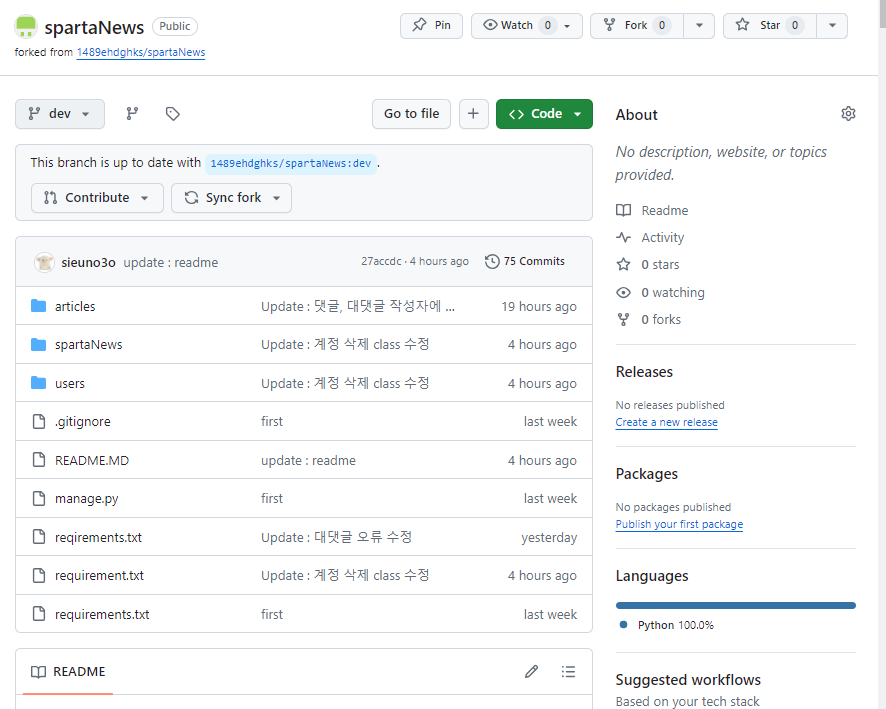This screenshot has width=886, height=709.
Task: Click the spartaNews repository title
Action: [x=94, y=27]
